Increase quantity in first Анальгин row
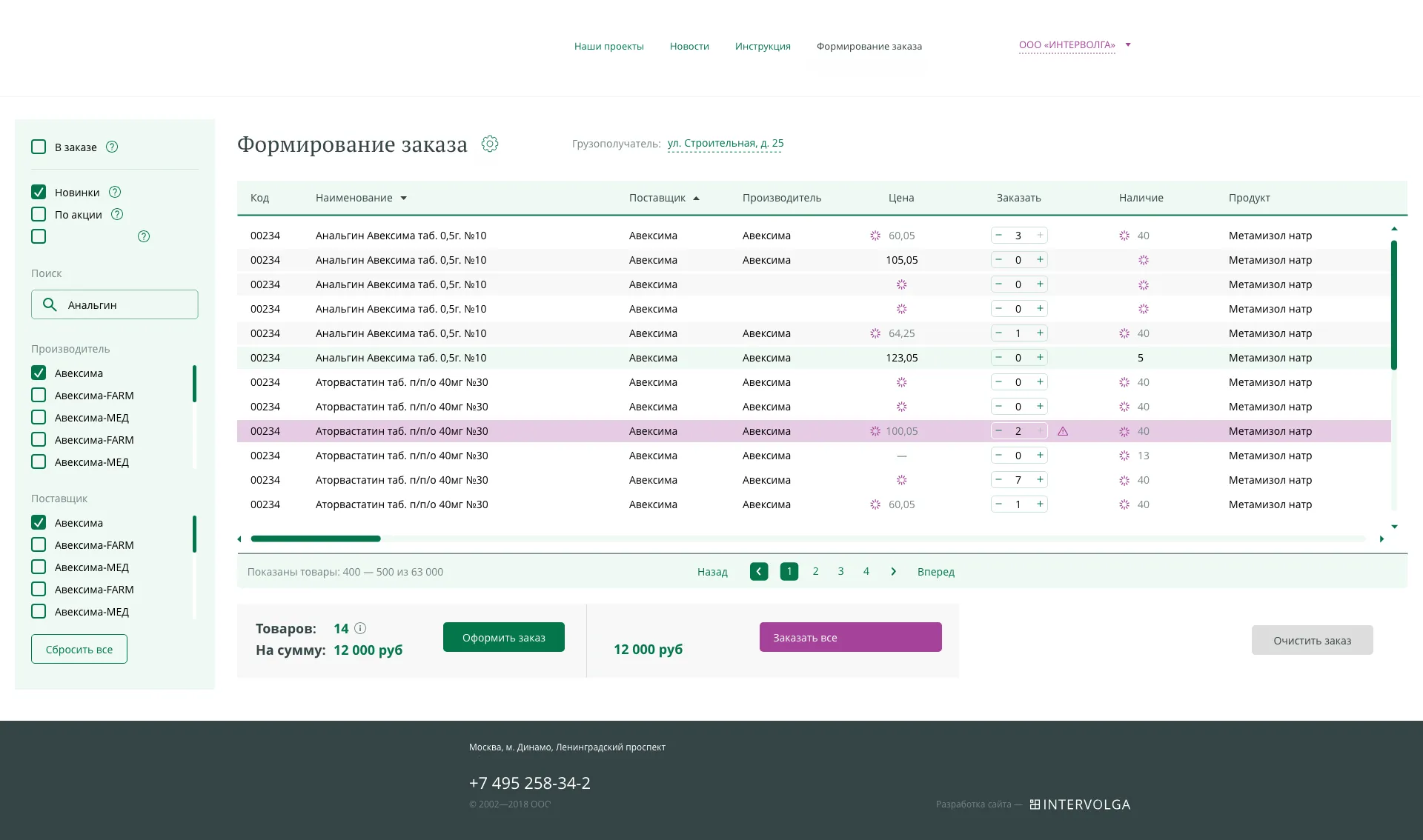This screenshot has width=1423, height=840. click(x=1040, y=236)
